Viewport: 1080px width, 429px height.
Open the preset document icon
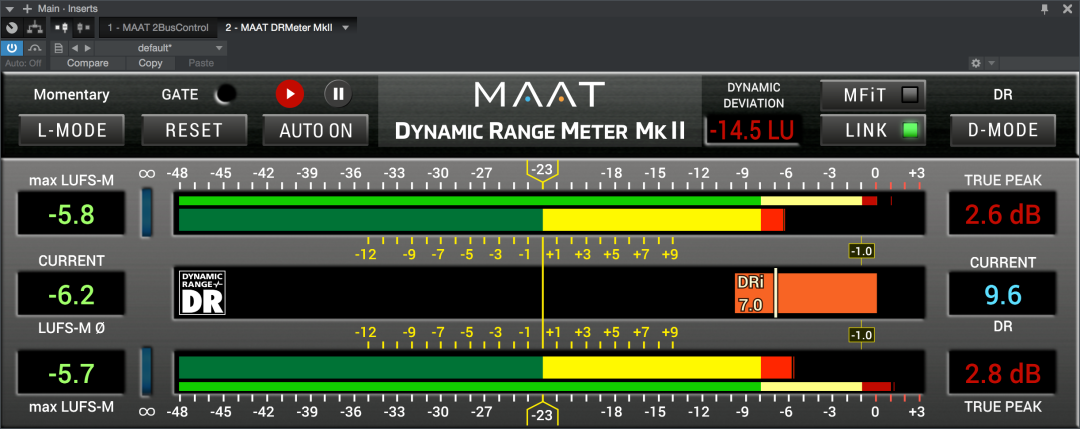coord(59,48)
